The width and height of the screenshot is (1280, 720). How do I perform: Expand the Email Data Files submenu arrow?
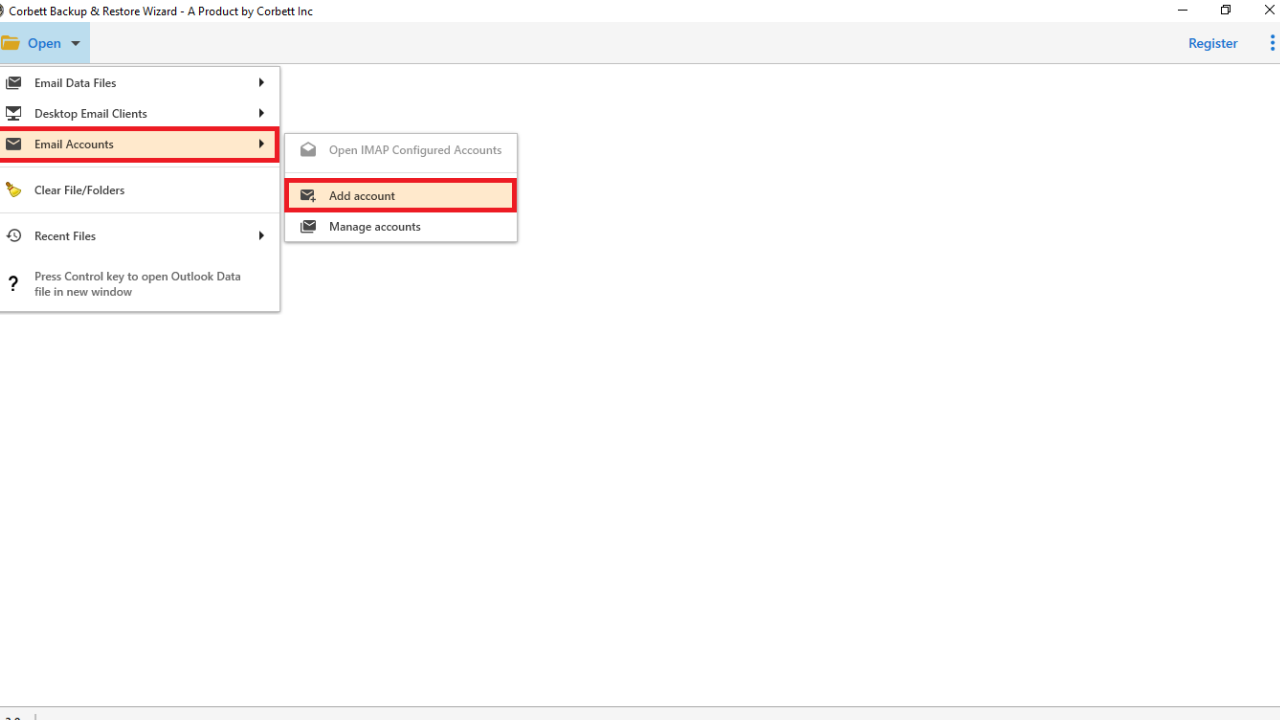(260, 82)
